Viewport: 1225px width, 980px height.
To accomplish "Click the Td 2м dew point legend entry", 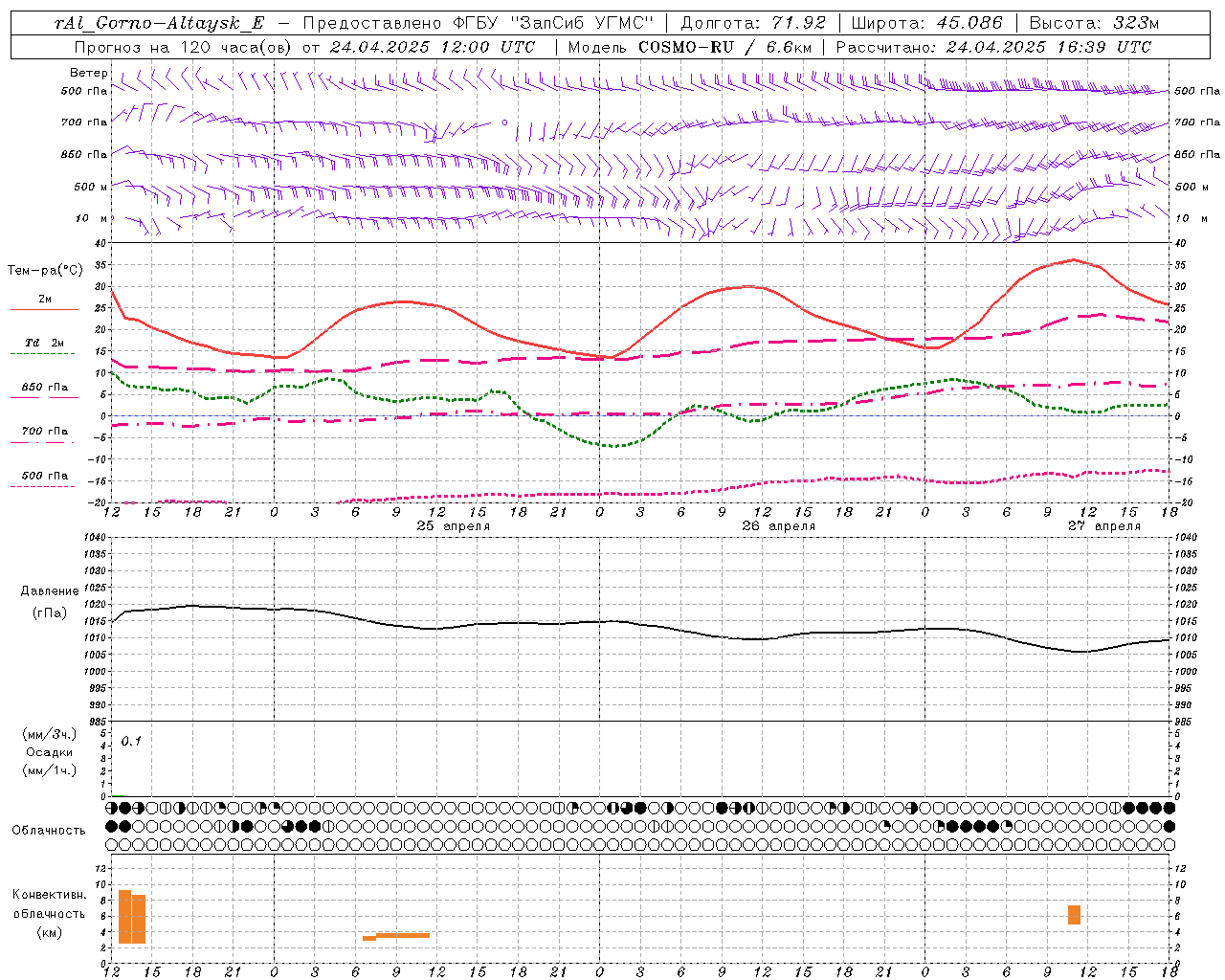I will pos(45,343).
